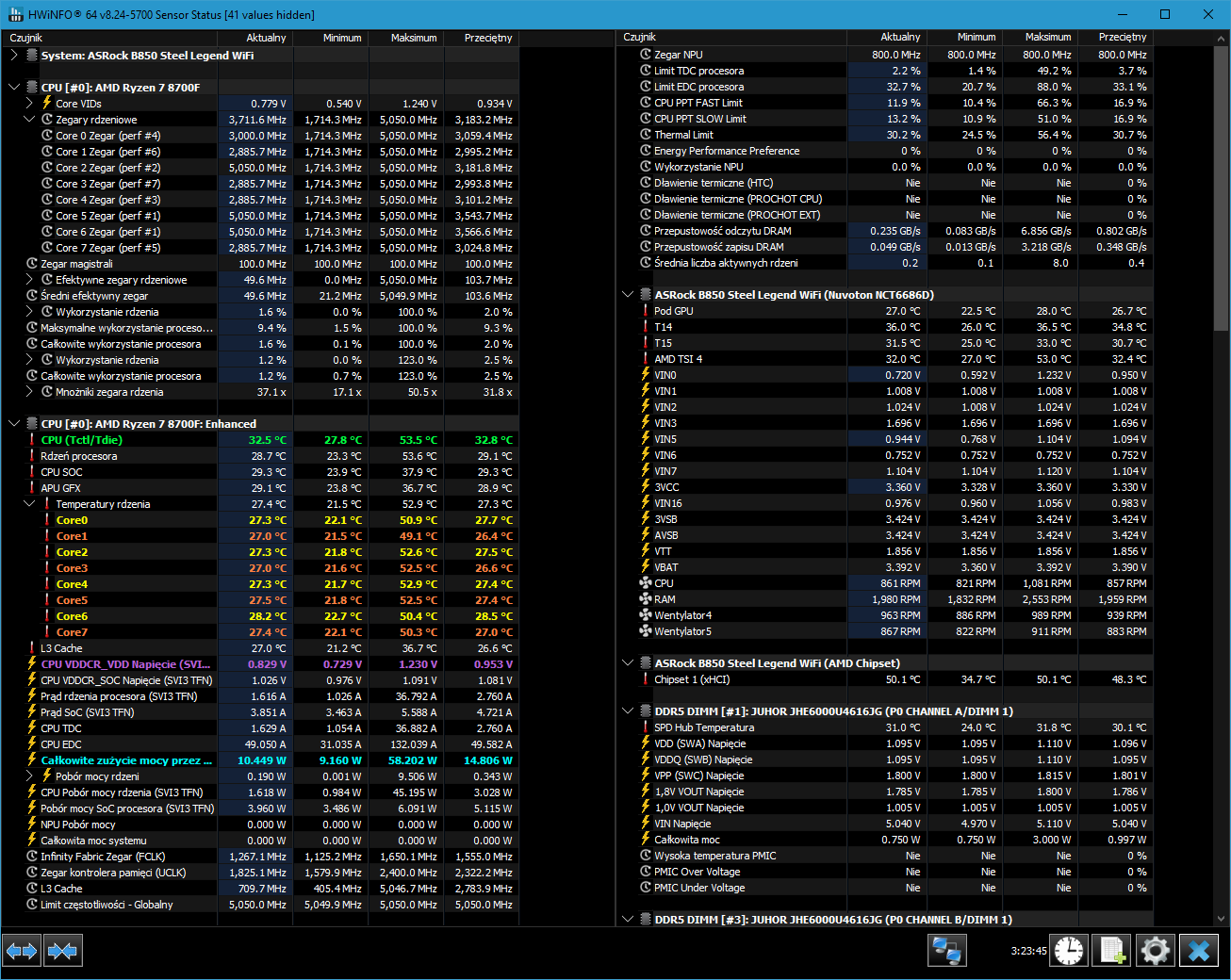Viewport: 1231px width, 980px height.
Task: Expand the System ASRock B850 group
Action: (14, 56)
